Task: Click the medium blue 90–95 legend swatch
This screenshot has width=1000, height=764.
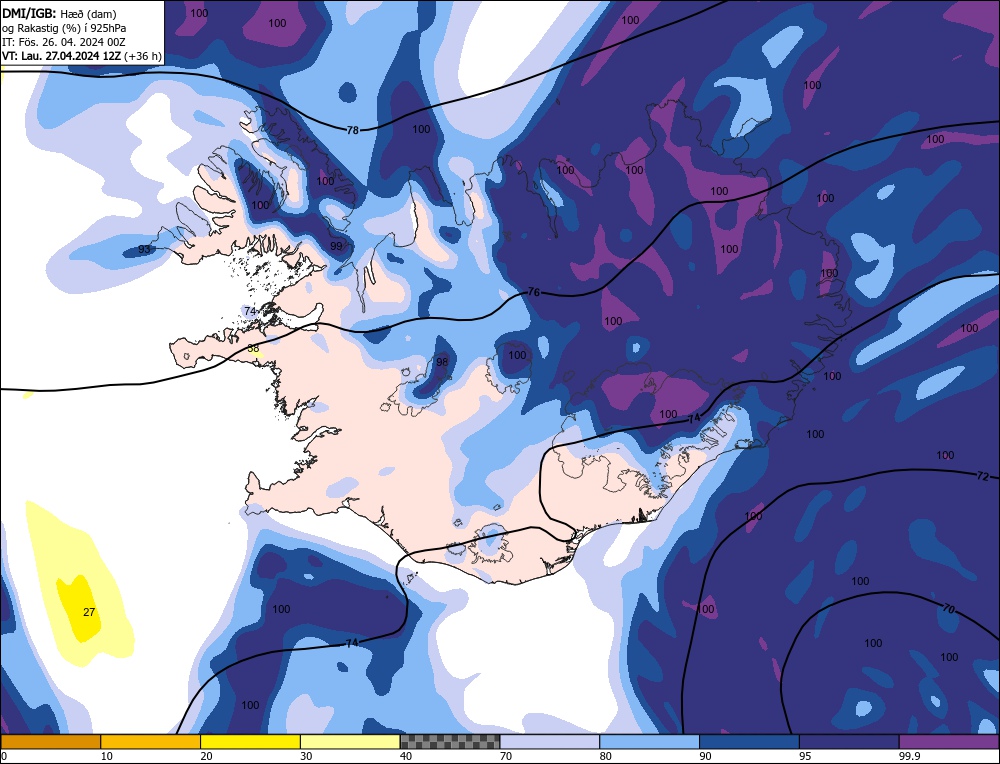Action: 749,742
